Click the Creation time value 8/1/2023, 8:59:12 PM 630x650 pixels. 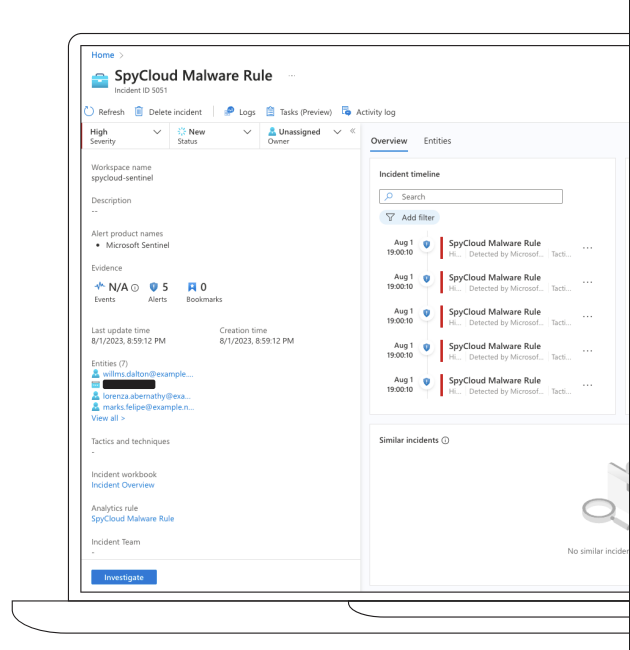coord(257,341)
